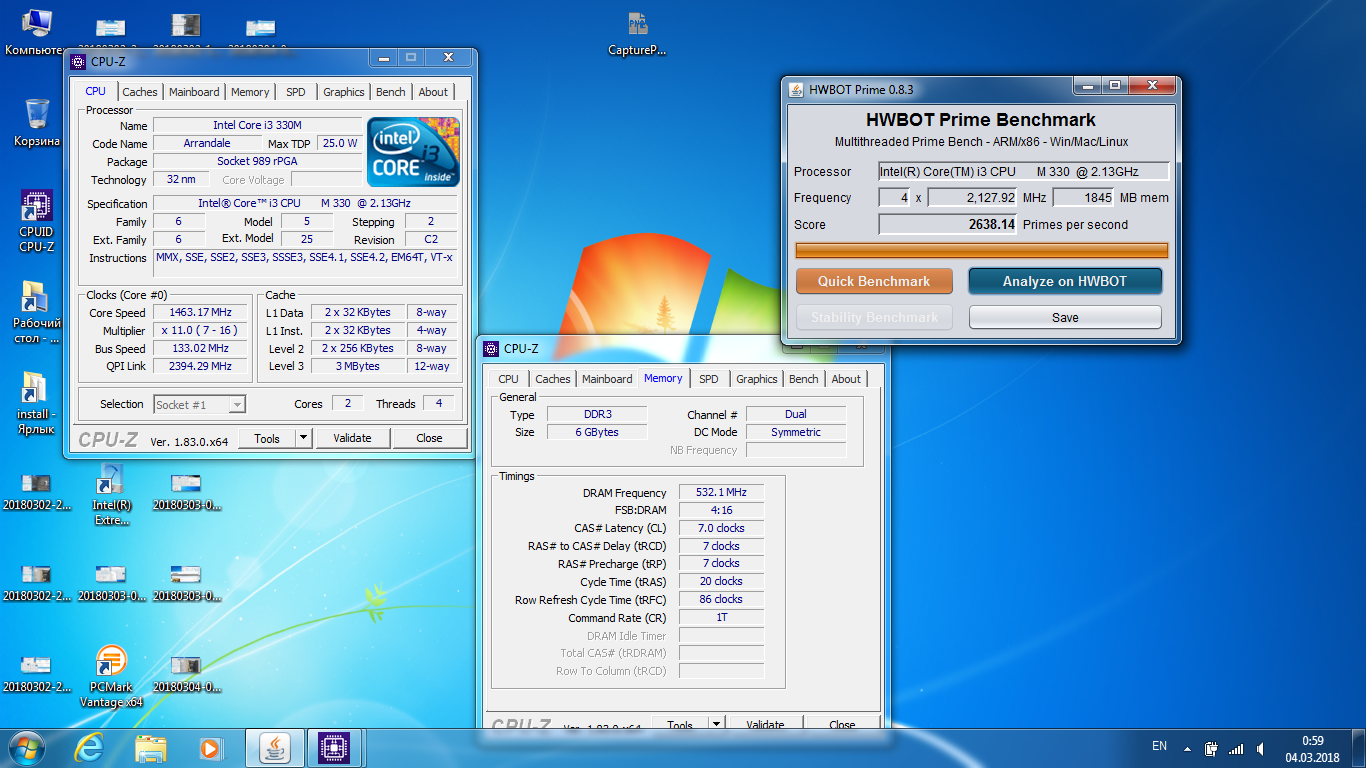The image size is (1366, 768).
Task: Open Mainboard tab in CPU-Z Memory window
Action: [x=607, y=379]
